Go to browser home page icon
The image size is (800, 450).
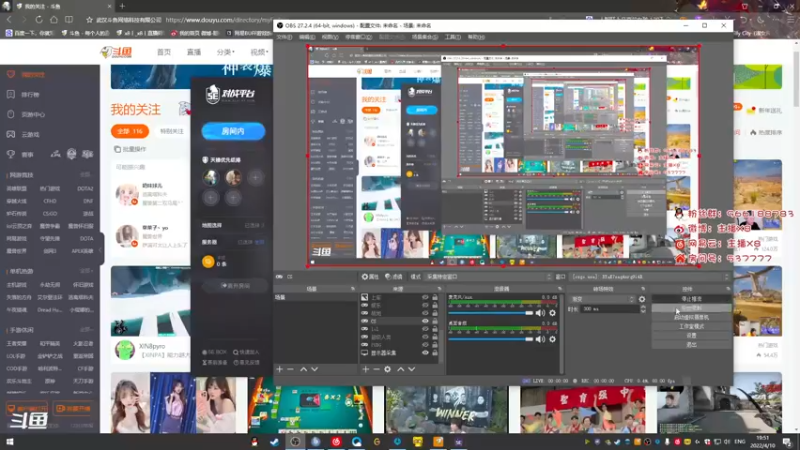tap(54, 19)
